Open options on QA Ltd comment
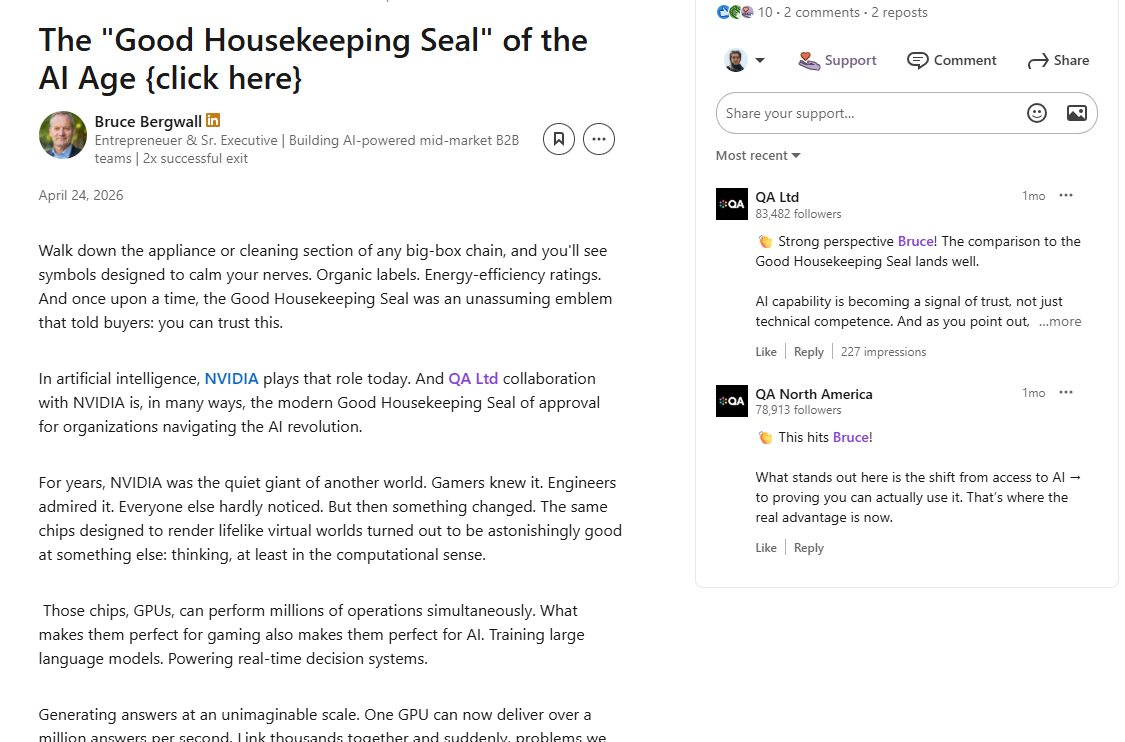The image size is (1125, 742). pos(1065,196)
